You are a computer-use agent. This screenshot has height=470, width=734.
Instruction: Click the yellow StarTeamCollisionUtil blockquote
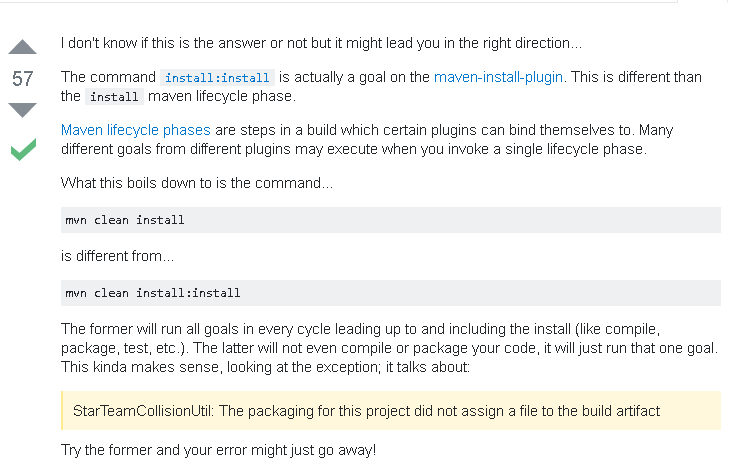click(390, 411)
